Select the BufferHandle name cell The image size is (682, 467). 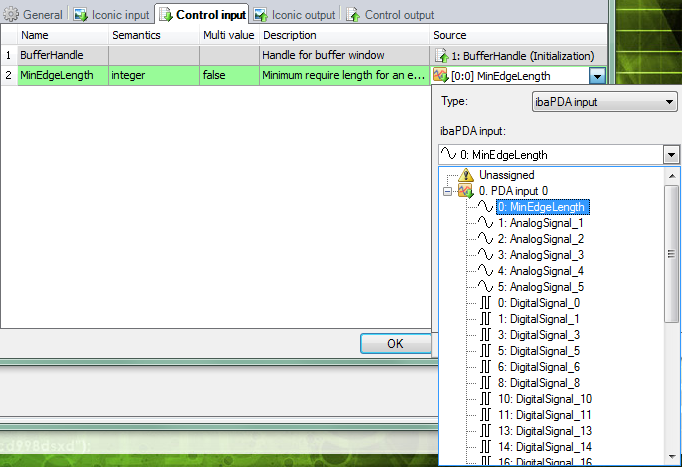[63, 55]
